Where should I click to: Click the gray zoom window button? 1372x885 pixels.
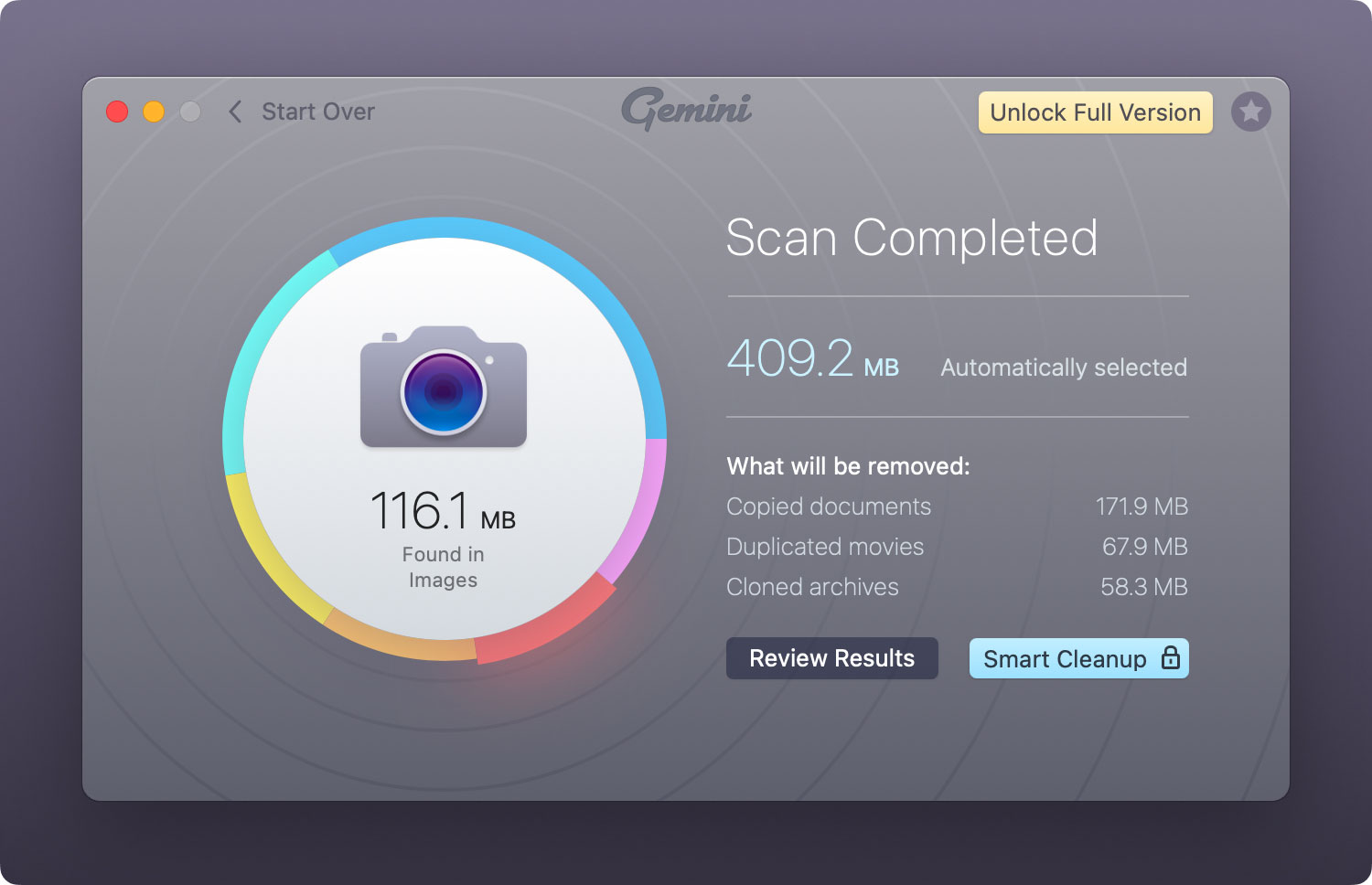pyautogui.click(x=190, y=112)
